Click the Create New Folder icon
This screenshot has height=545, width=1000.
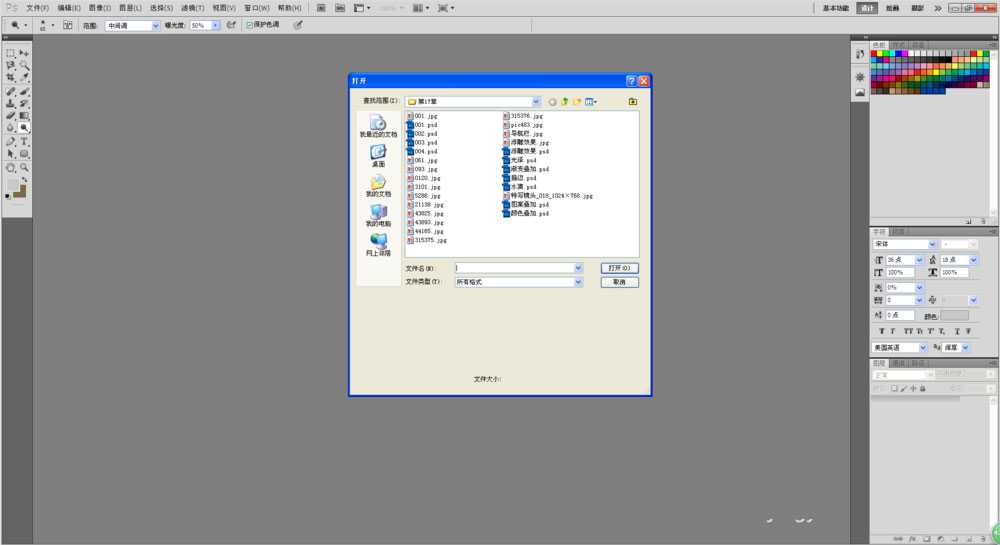tap(577, 101)
